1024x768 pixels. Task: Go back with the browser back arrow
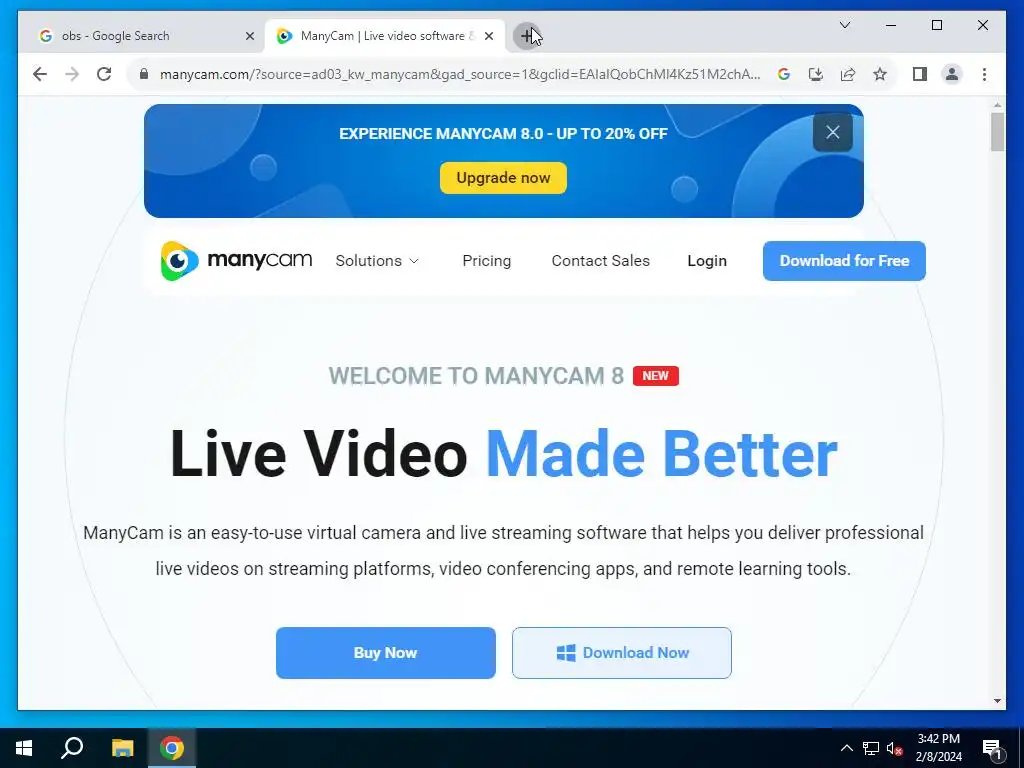tap(40, 74)
